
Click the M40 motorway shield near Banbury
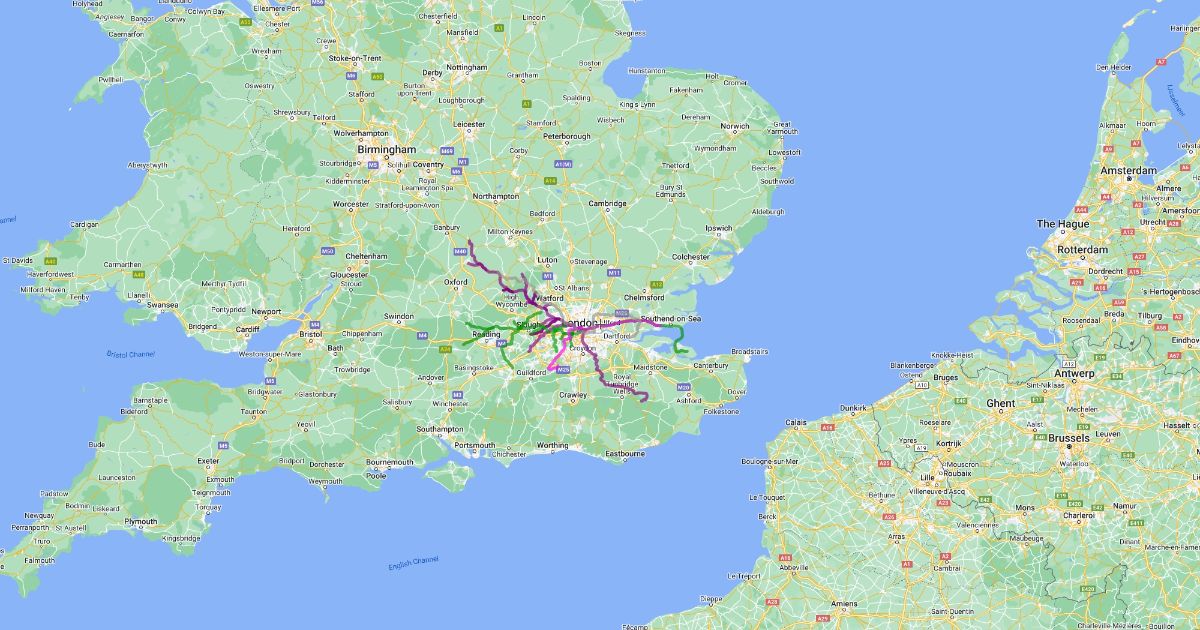[x=459, y=252]
